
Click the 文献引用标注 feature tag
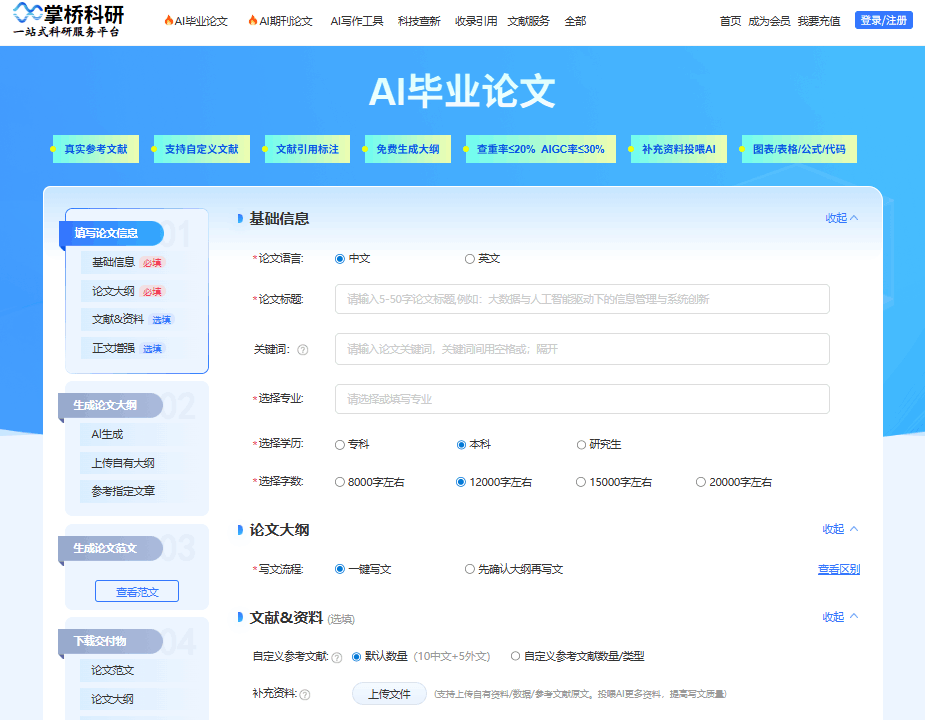click(x=307, y=149)
